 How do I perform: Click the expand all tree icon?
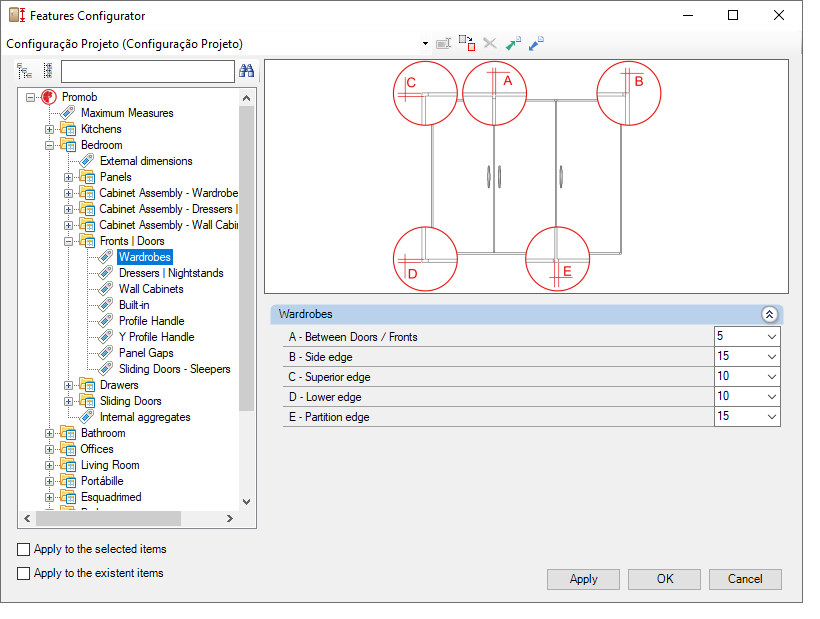point(25,71)
